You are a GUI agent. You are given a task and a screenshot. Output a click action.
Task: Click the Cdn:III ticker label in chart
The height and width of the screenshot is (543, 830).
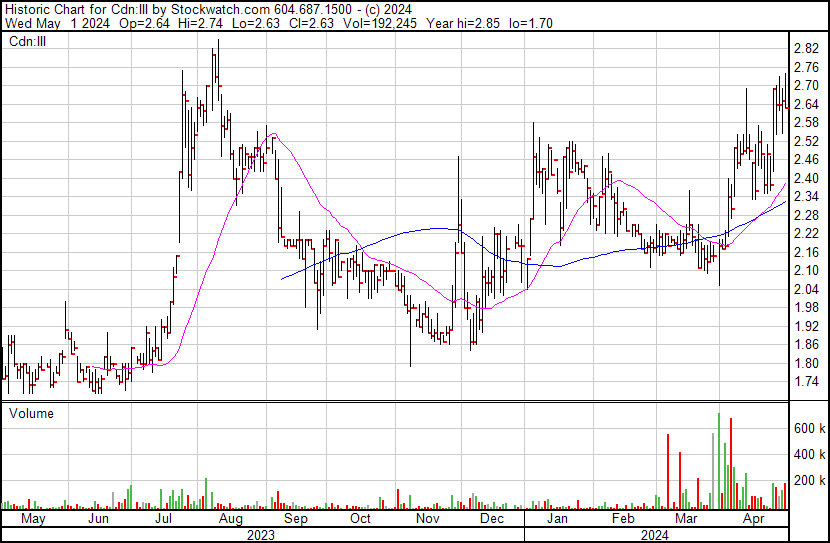28,41
